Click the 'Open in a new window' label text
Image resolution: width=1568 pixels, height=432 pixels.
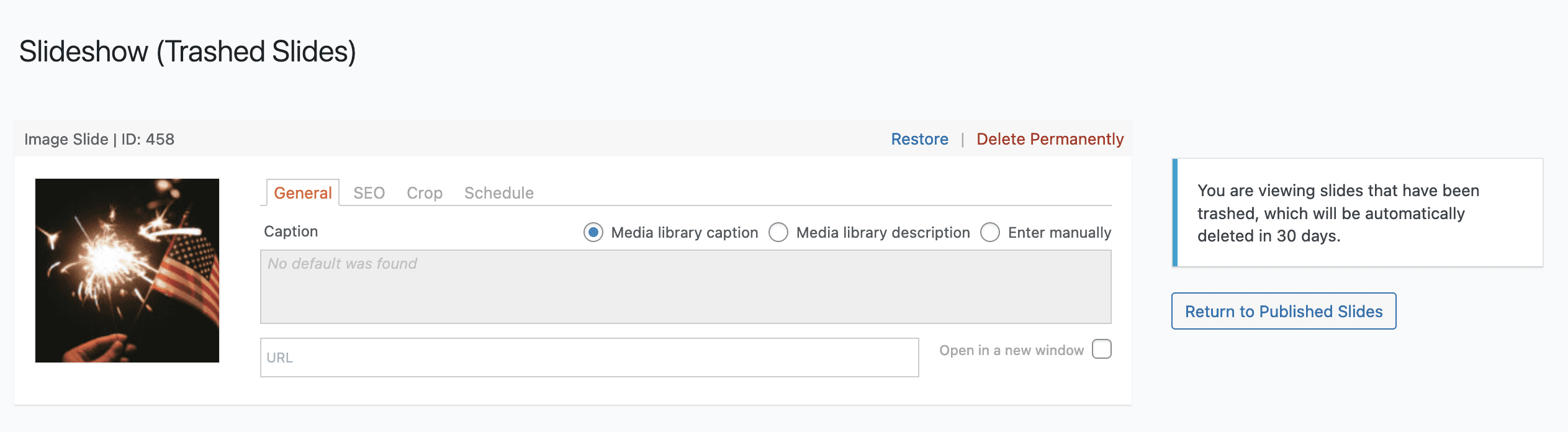click(x=1011, y=350)
